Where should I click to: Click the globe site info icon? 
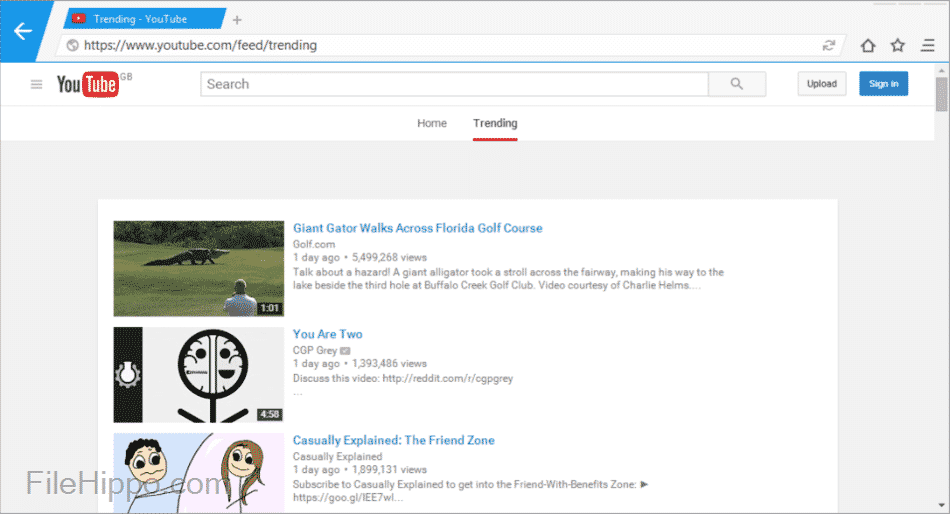click(x=72, y=45)
